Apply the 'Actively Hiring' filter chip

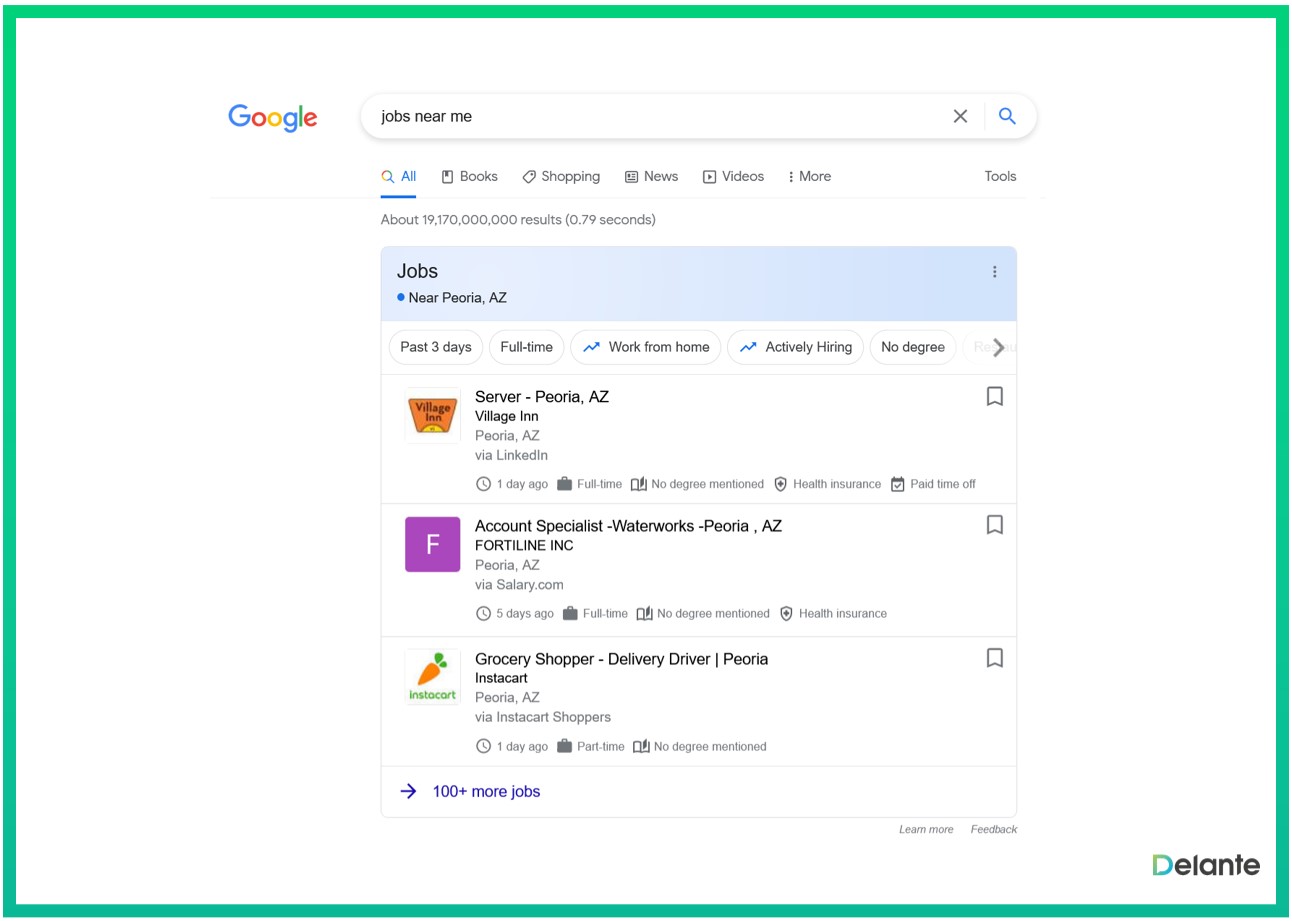tap(795, 347)
